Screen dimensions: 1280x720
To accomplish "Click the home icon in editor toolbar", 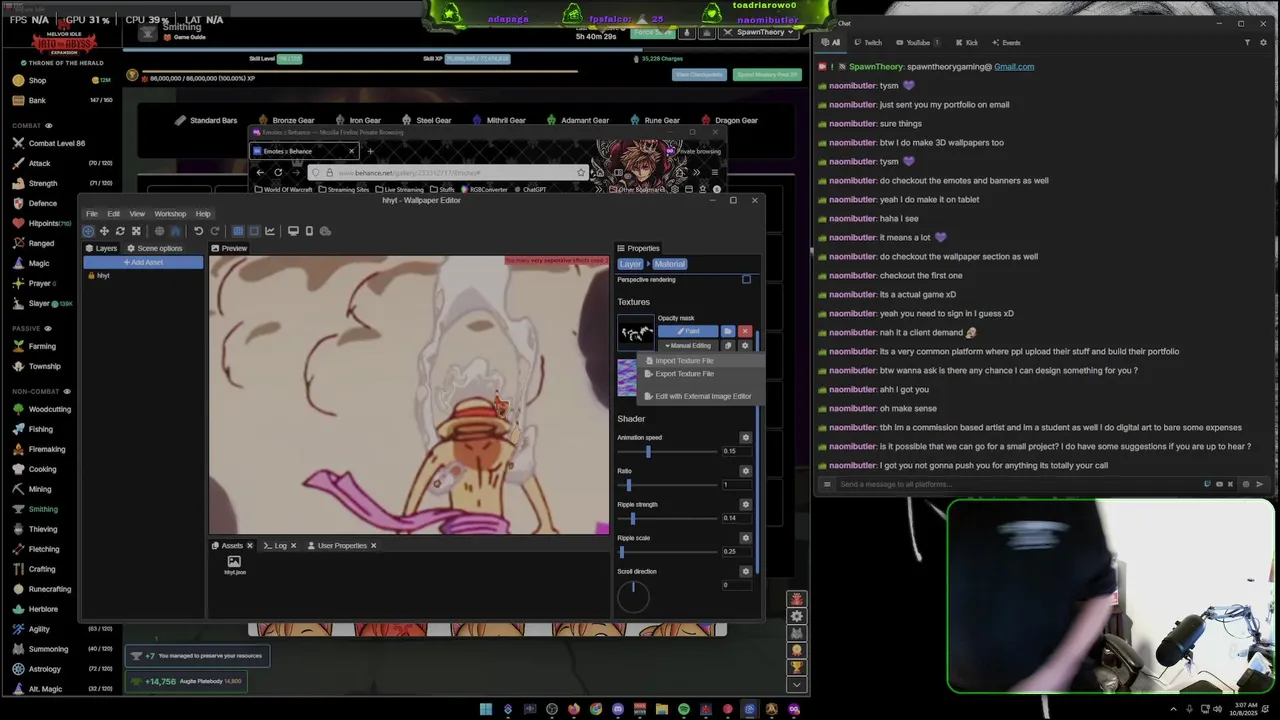I will 175,231.
